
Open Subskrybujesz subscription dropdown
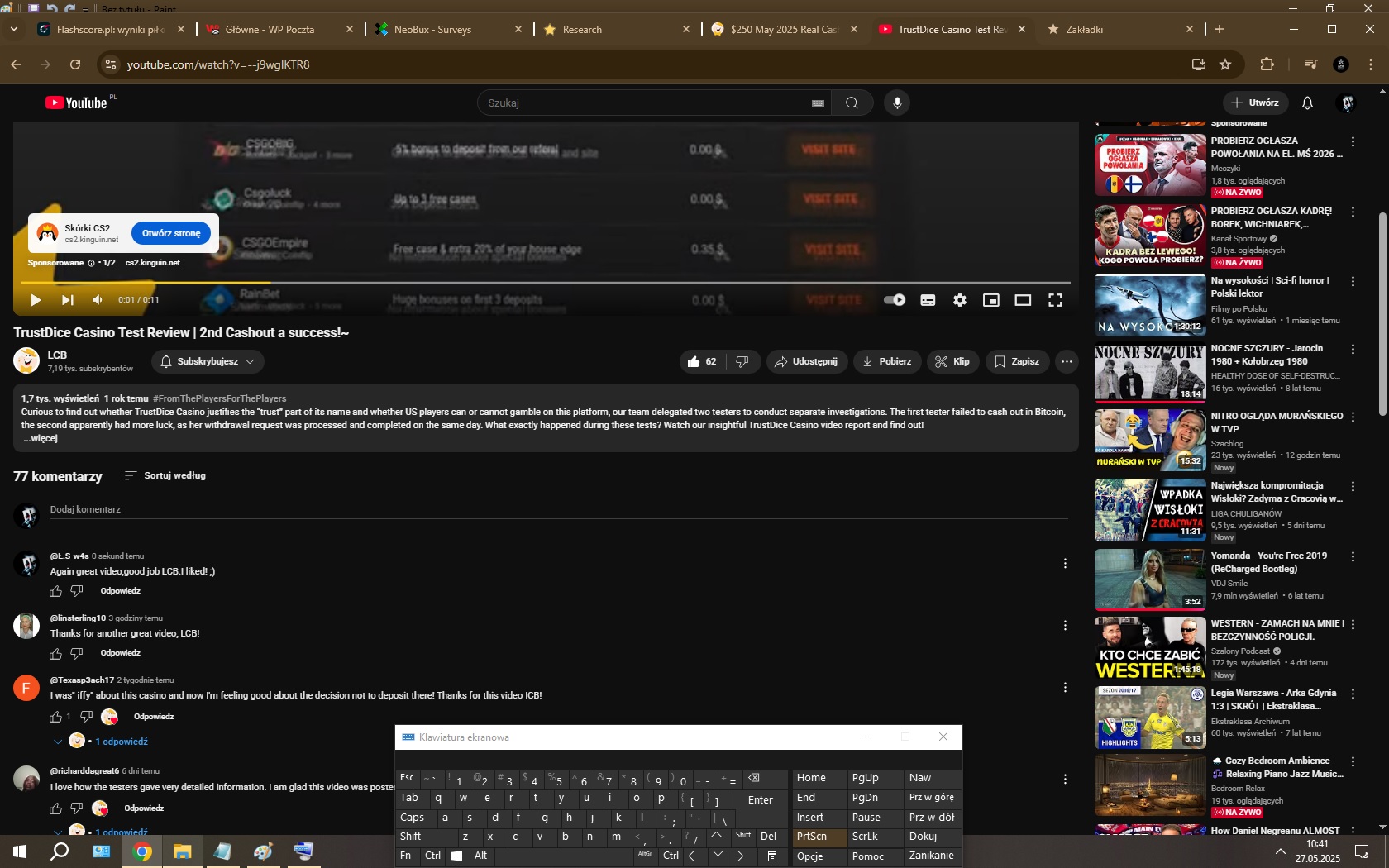click(x=208, y=361)
